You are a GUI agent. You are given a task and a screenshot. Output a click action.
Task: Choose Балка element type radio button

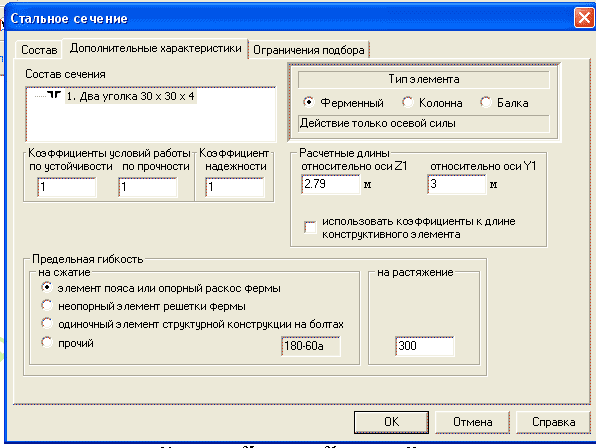click(485, 102)
